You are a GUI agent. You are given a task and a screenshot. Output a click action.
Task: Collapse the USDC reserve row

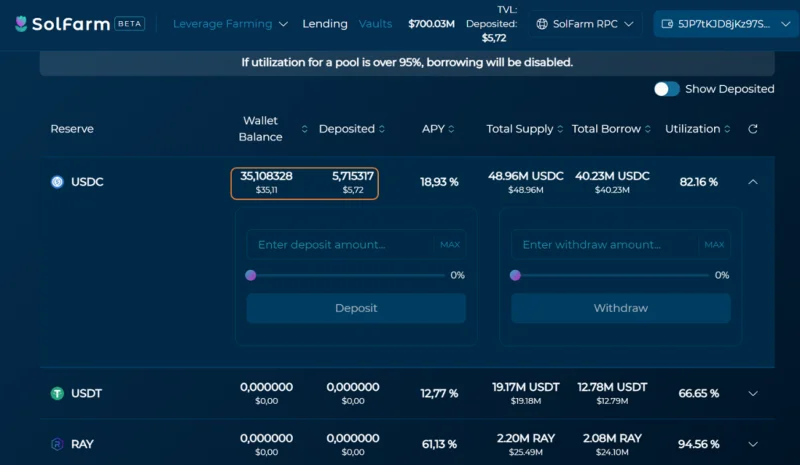click(x=753, y=182)
